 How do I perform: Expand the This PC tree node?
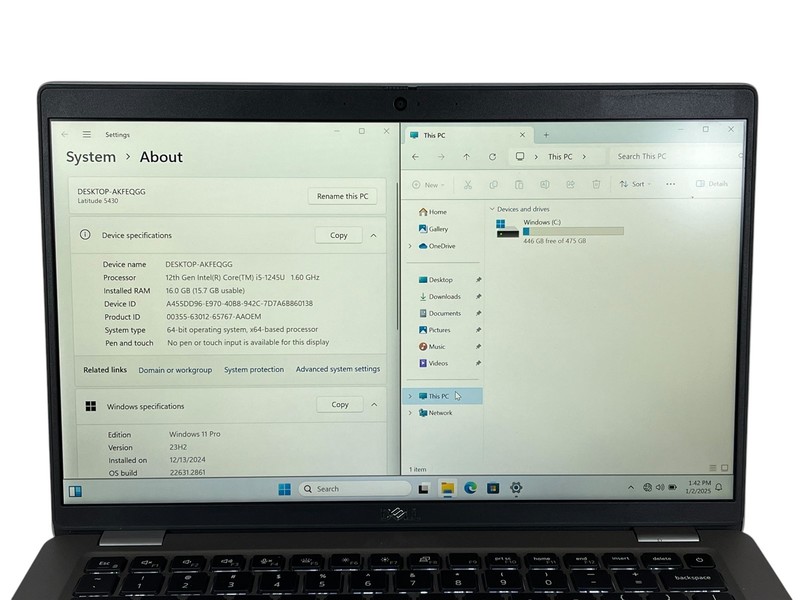410,396
